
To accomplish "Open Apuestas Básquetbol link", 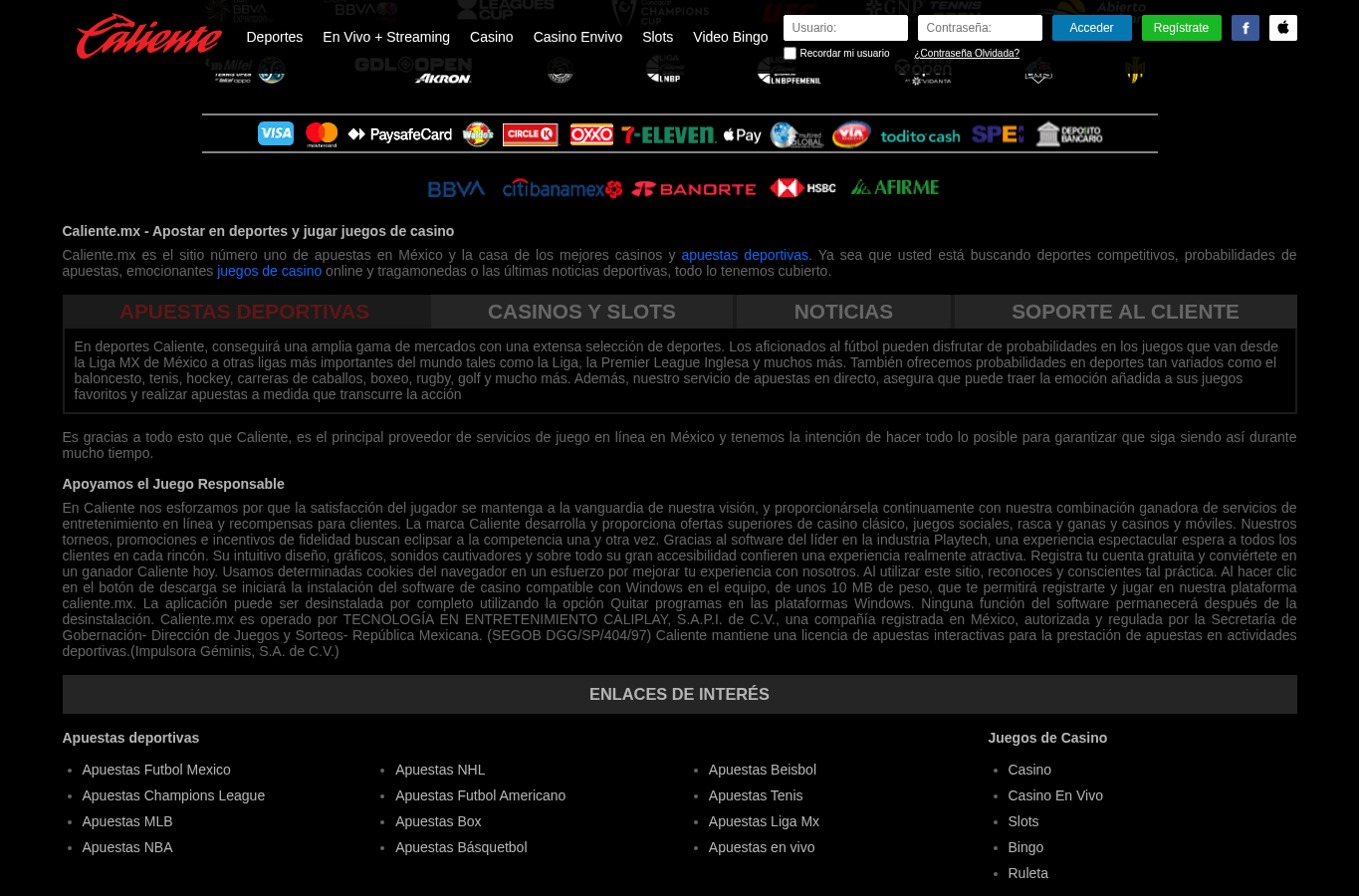I will pos(461,847).
